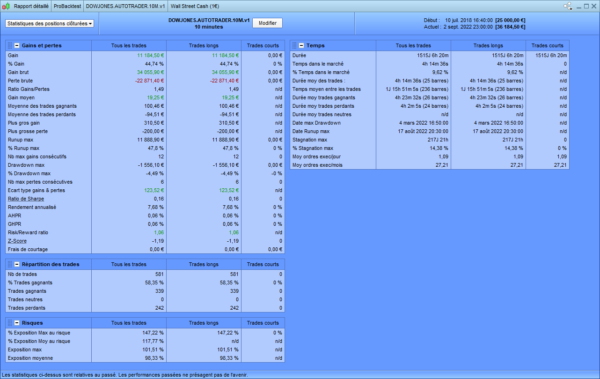
Task: Open the 'Statistiques des positions clôturées' dropdown
Action: (50, 23)
